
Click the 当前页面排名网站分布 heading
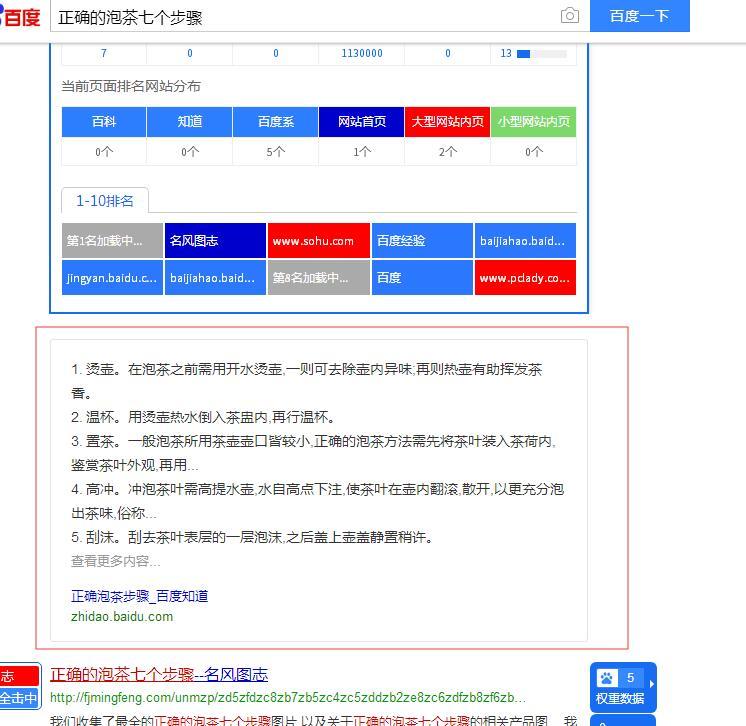coord(131,86)
